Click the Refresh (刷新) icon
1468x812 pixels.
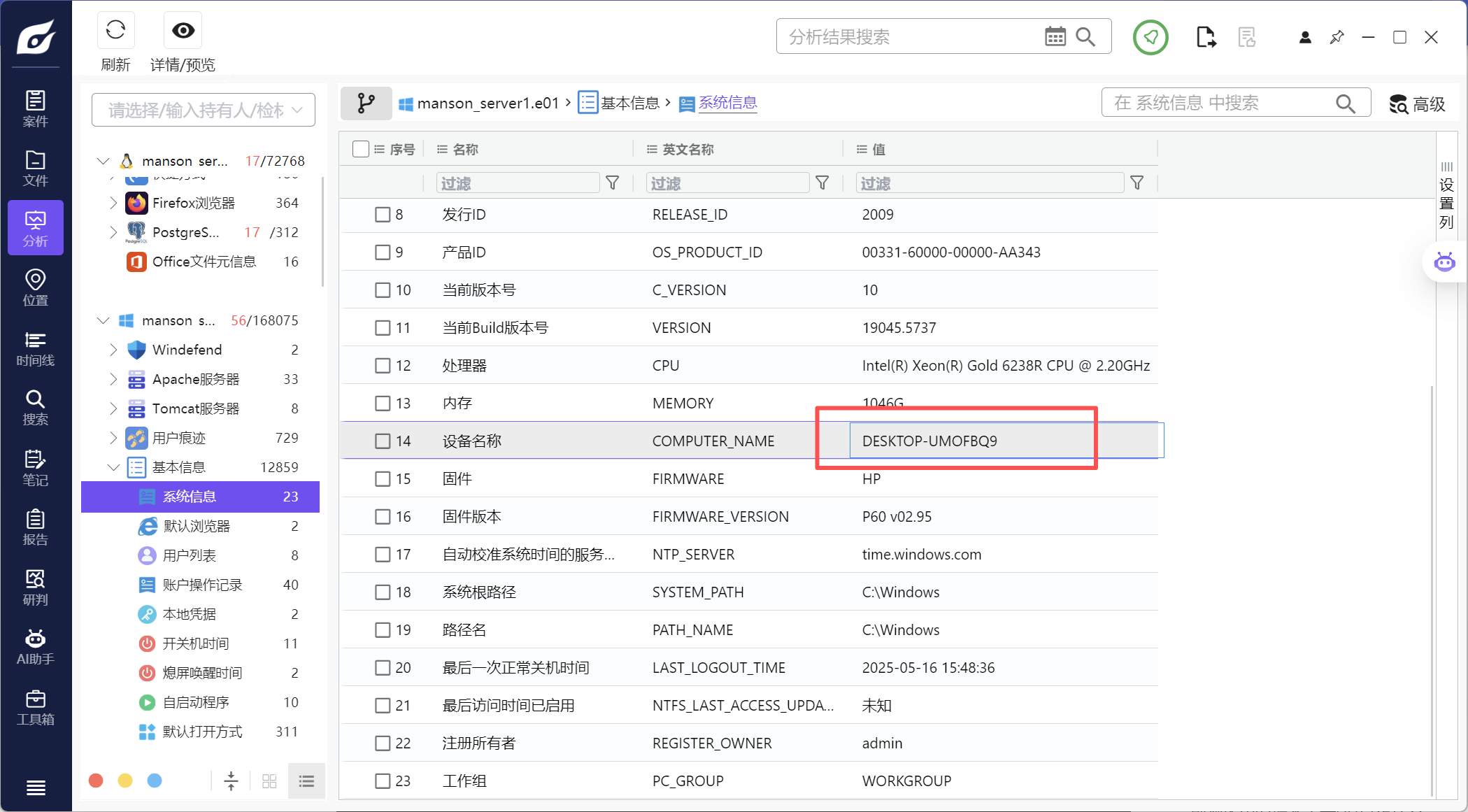pos(115,30)
